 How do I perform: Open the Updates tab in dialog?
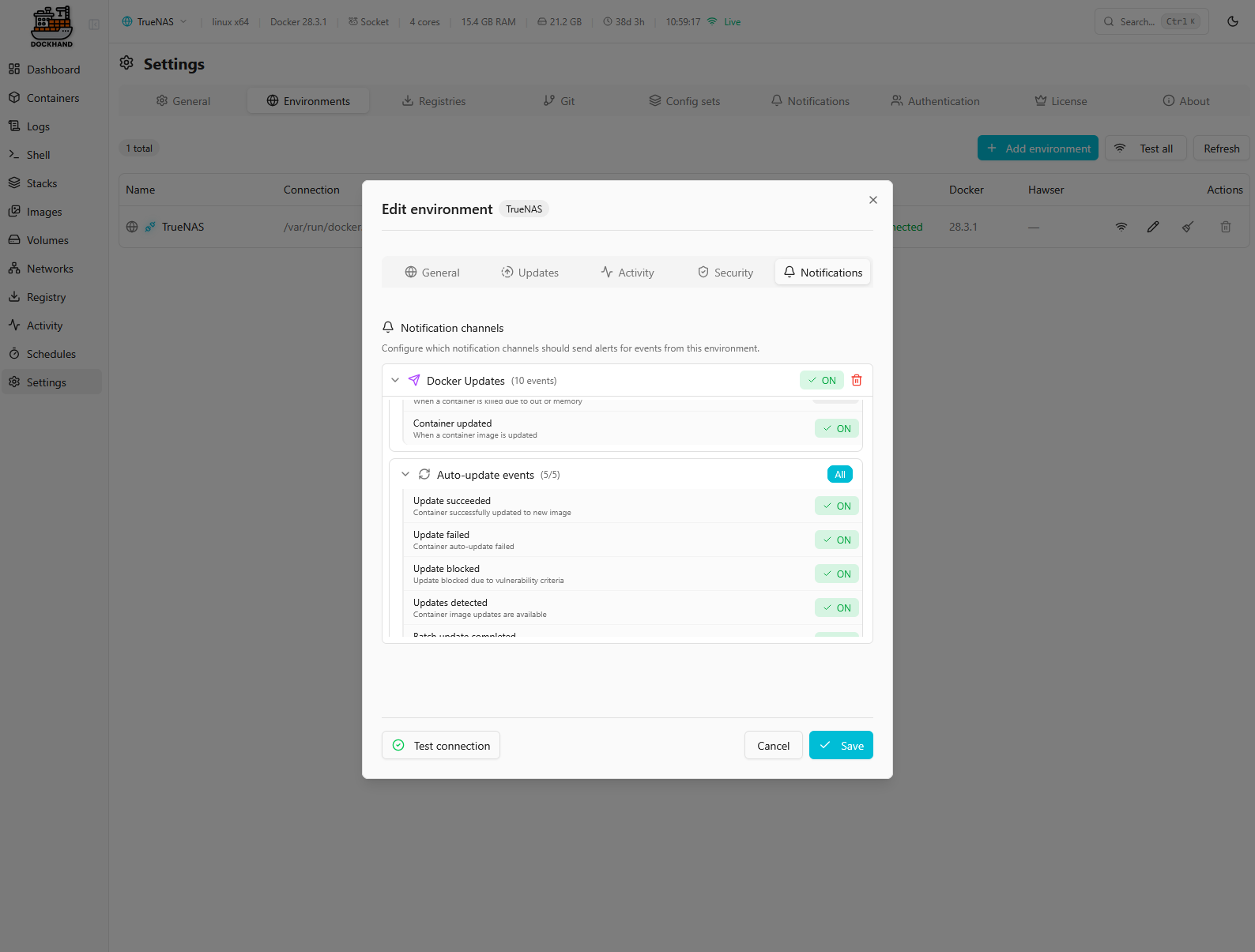(530, 273)
